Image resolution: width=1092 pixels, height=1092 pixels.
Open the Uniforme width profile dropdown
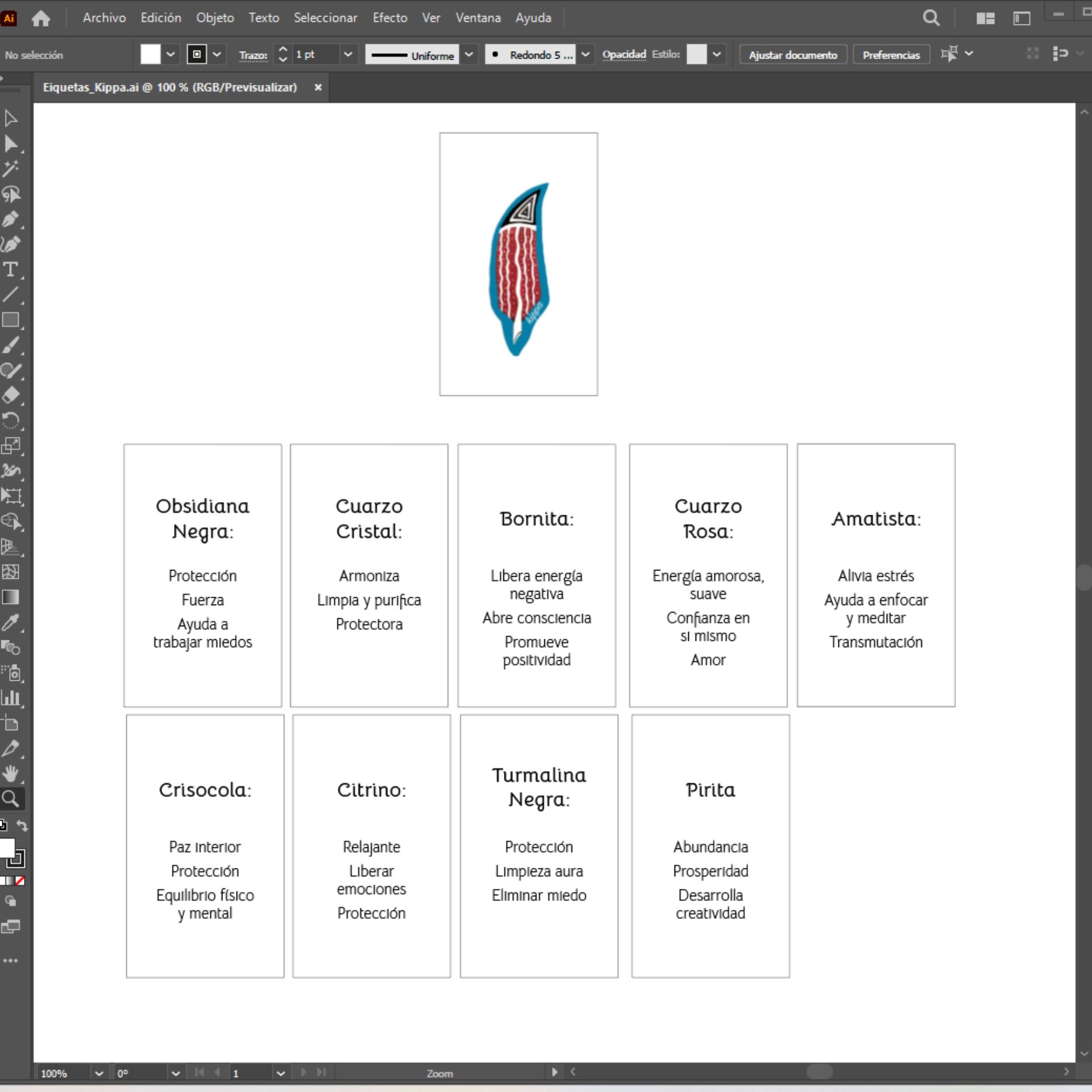[468, 54]
